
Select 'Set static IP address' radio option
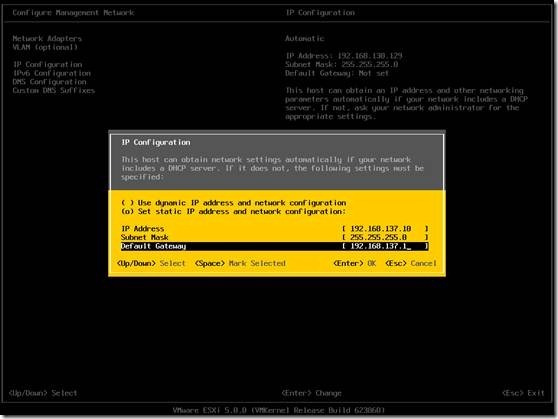233,211
